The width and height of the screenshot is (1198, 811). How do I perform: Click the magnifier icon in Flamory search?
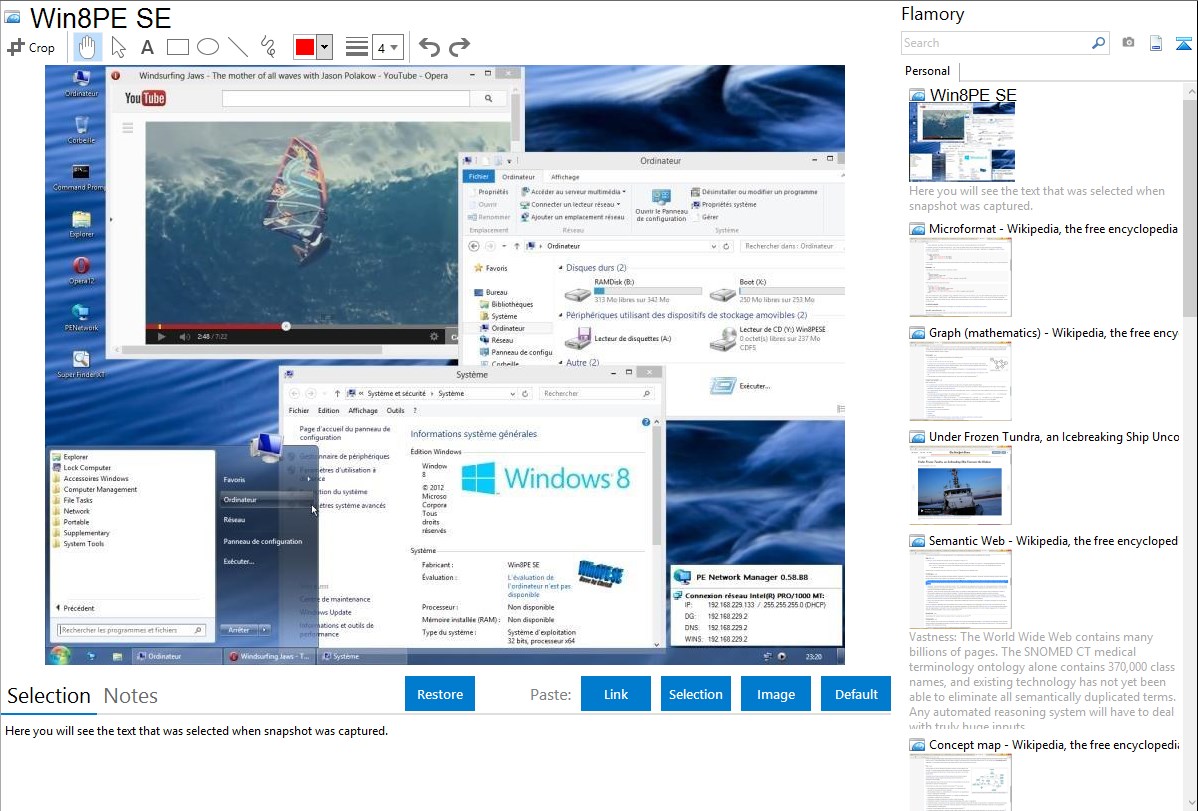1099,43
